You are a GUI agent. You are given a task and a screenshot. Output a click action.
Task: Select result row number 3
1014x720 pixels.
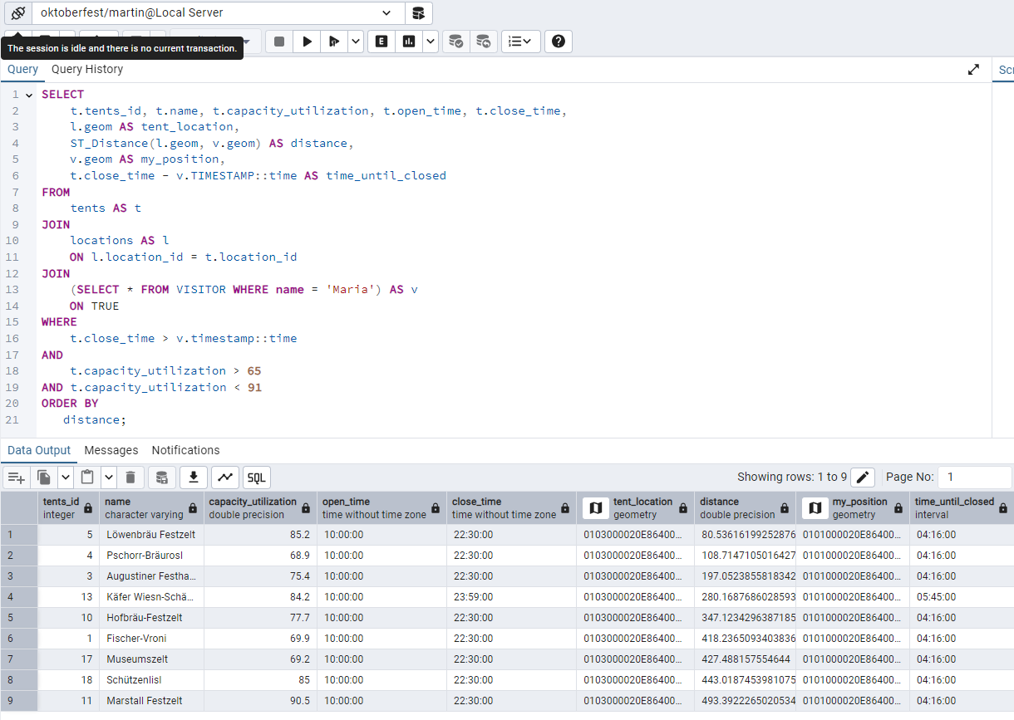[x=19, y=576]
